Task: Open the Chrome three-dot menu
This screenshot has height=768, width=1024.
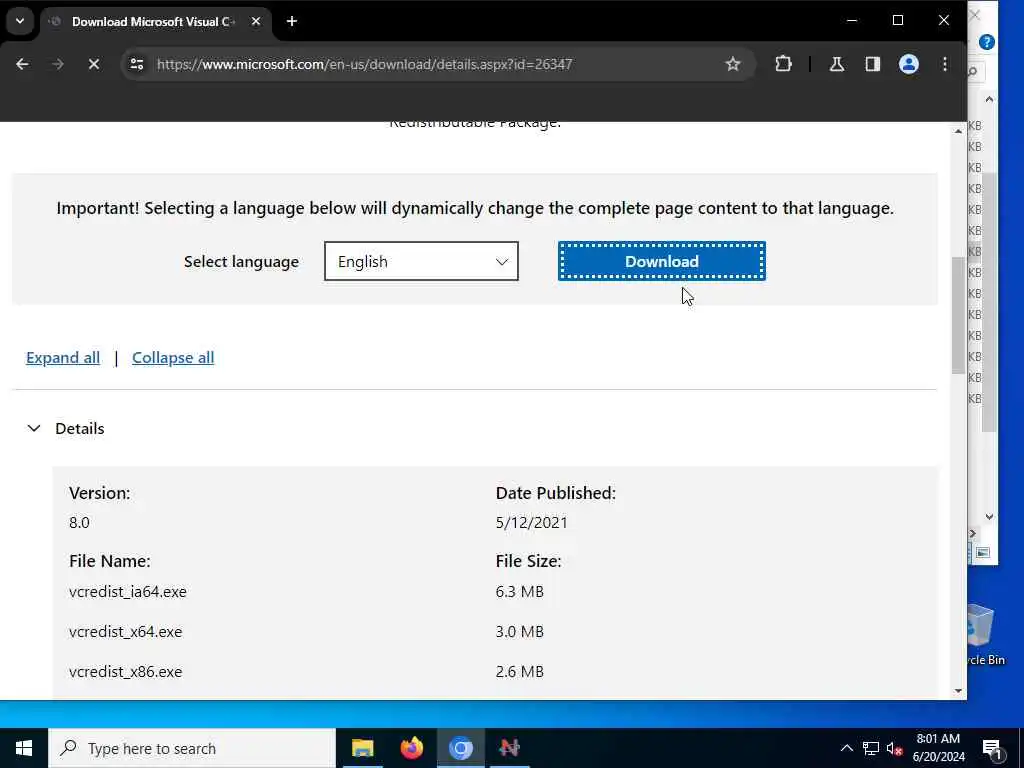Action: [x=945, y=64]
